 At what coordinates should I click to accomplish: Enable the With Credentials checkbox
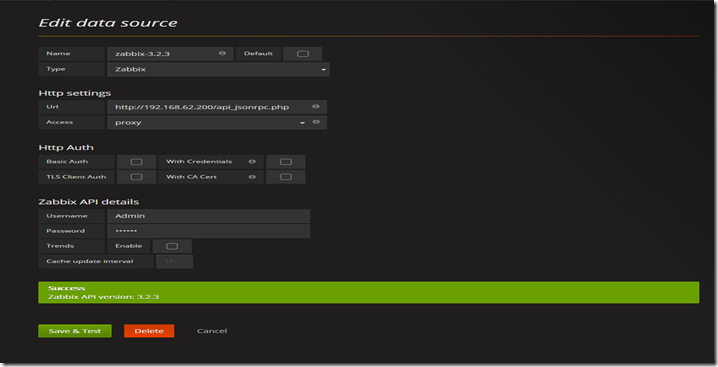(x=286, y=162)
